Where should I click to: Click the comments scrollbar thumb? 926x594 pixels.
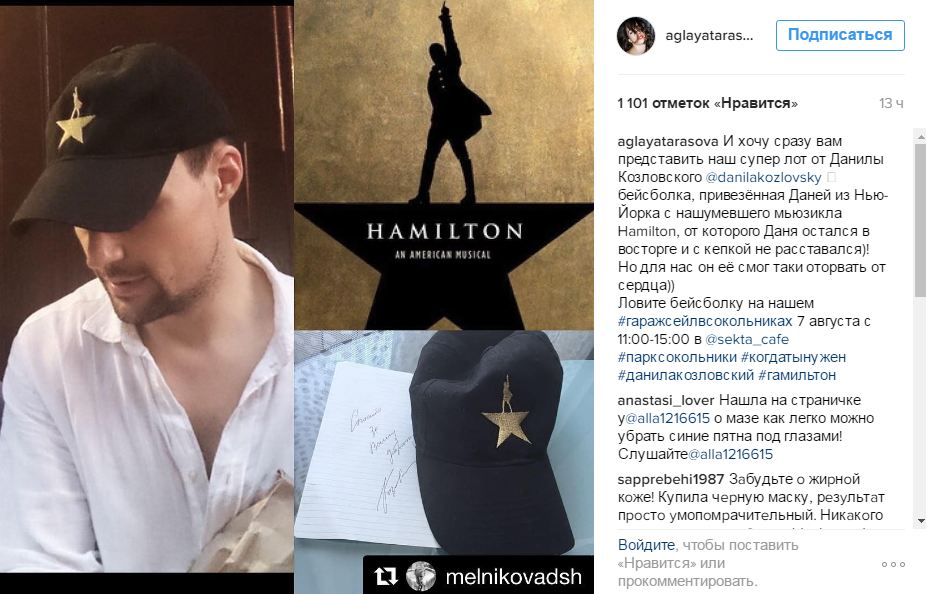[920, 218]
